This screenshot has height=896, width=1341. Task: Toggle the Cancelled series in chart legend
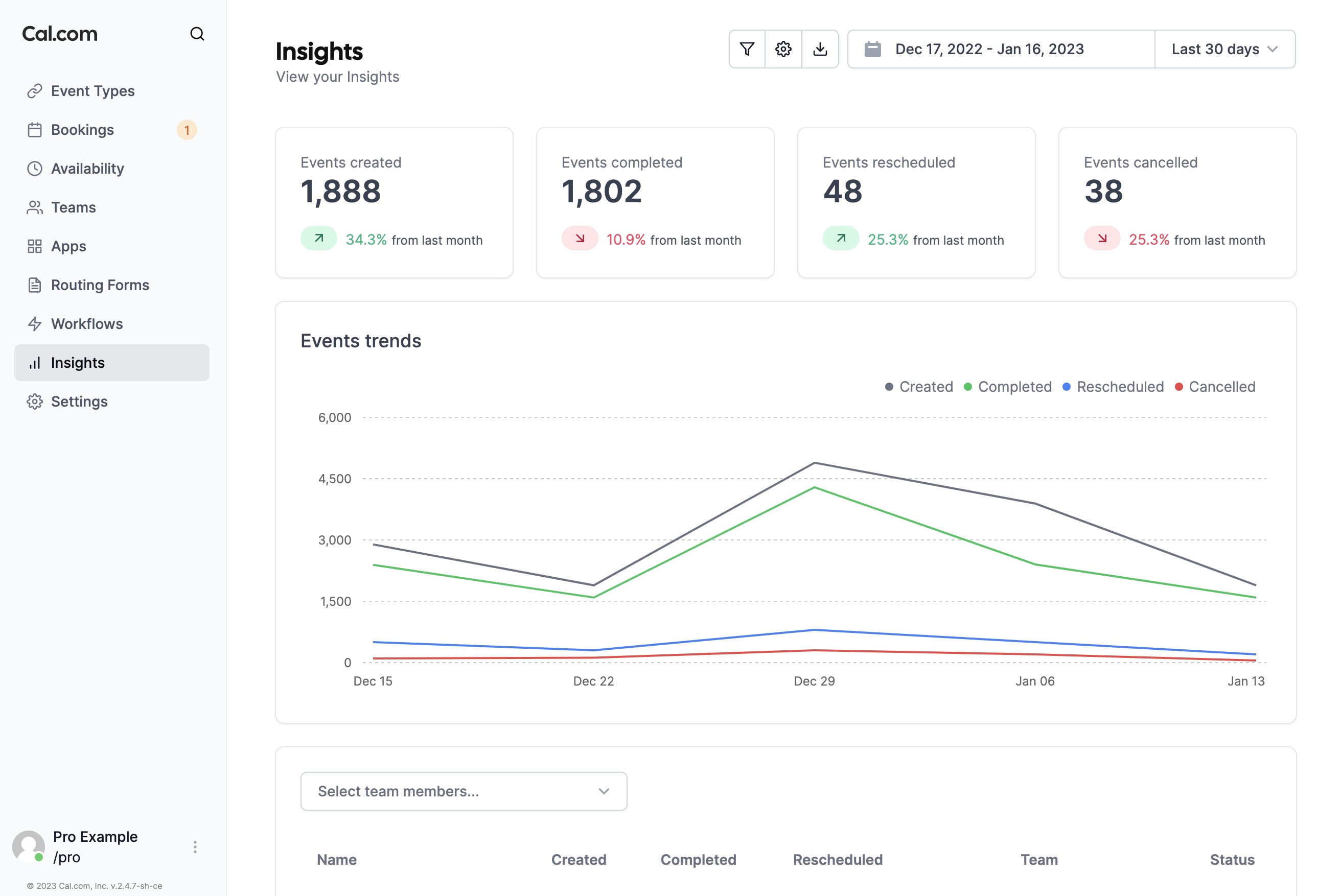click(1221, 387)
